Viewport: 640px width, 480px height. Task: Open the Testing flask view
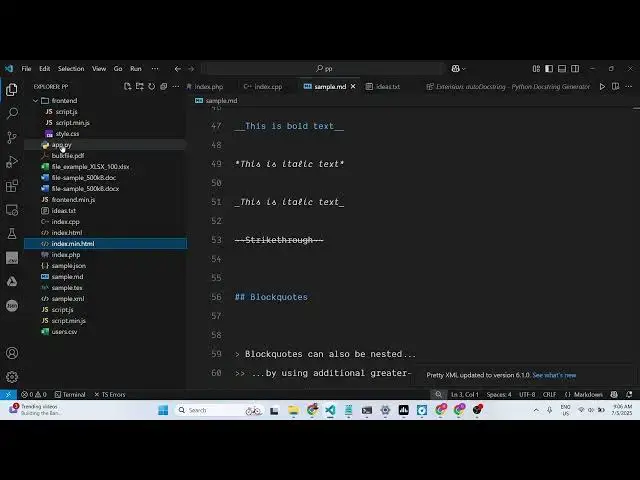point(12,233)
